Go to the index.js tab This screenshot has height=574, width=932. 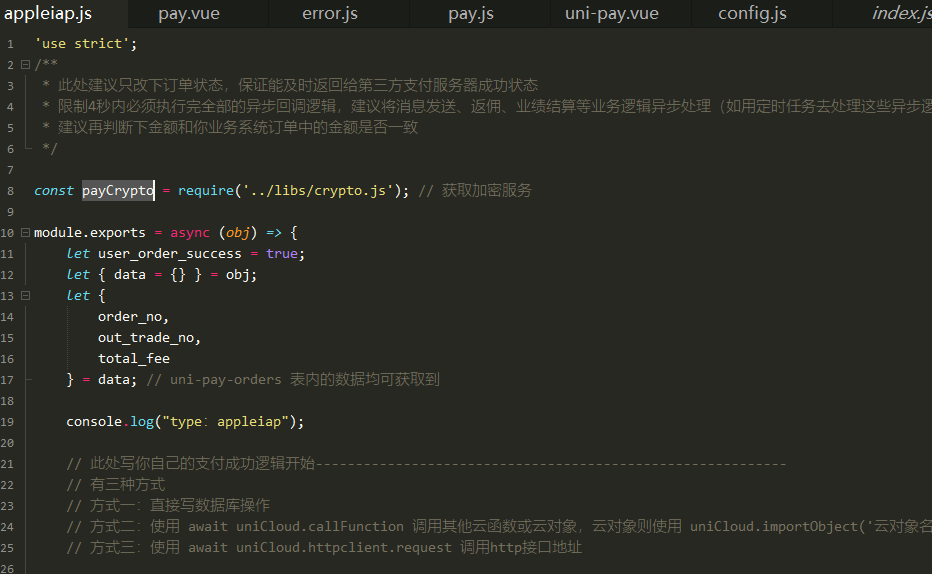pos(900,13)
